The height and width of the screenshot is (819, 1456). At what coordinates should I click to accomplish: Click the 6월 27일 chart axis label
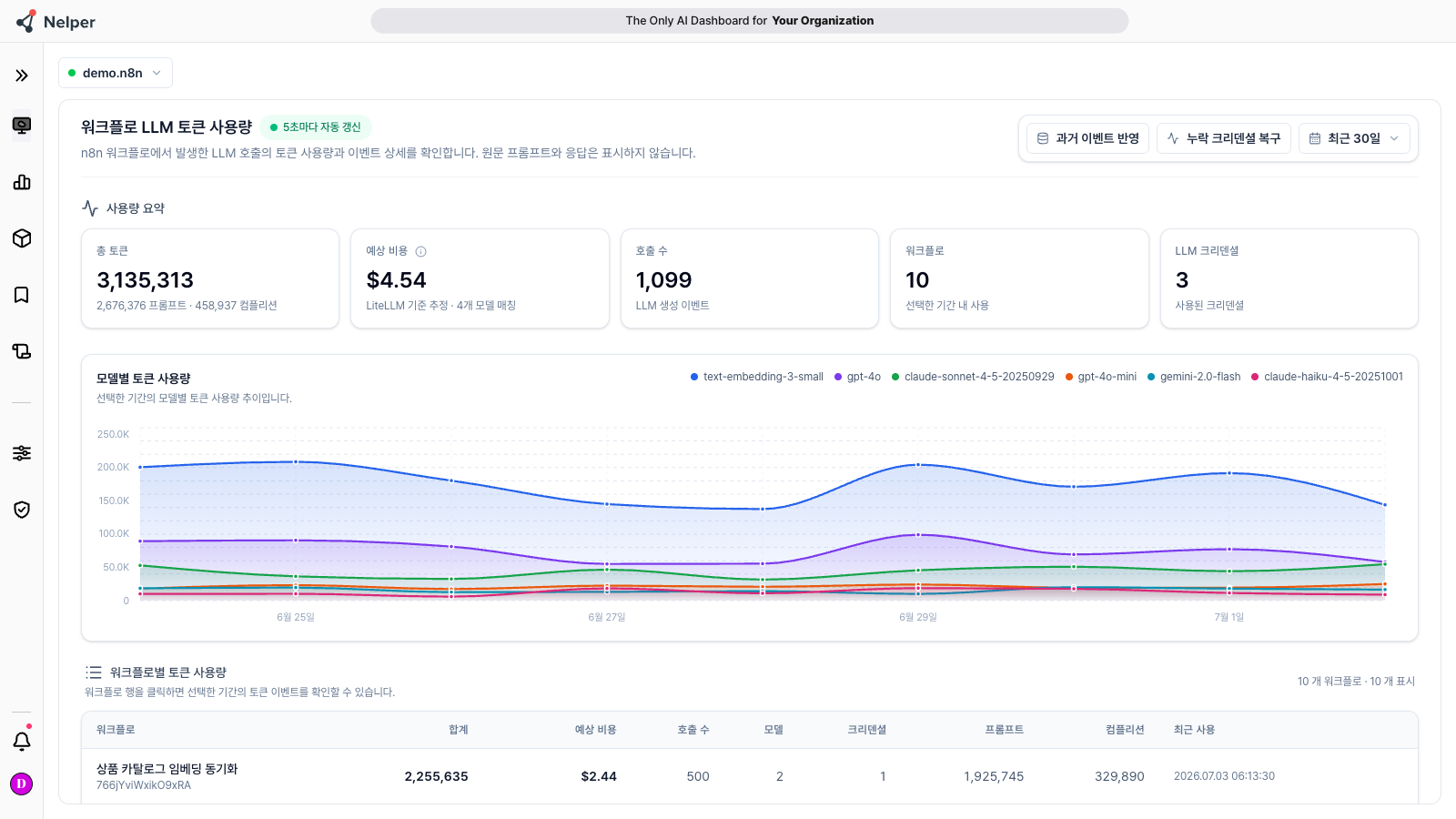pos(607,617)
